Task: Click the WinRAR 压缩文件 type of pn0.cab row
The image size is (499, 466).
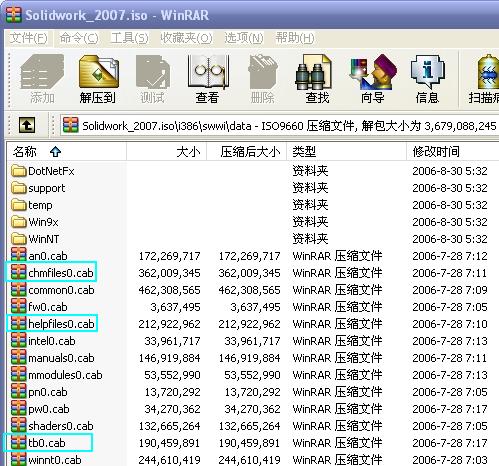Action: pos(337,392)
